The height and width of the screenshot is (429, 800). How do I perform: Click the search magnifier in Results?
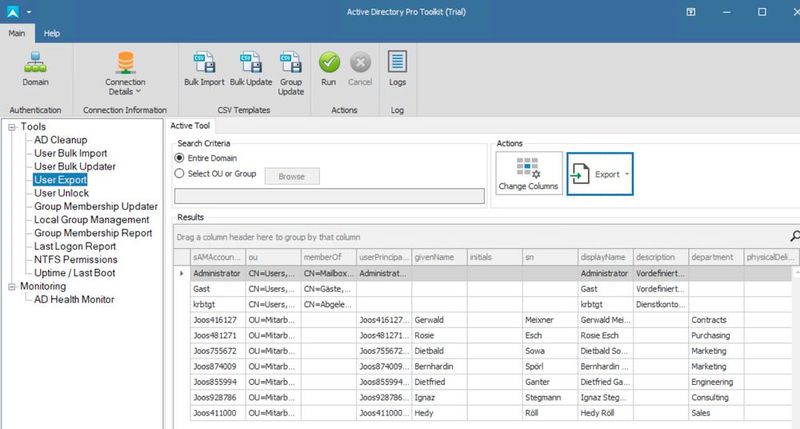point(795,236)
